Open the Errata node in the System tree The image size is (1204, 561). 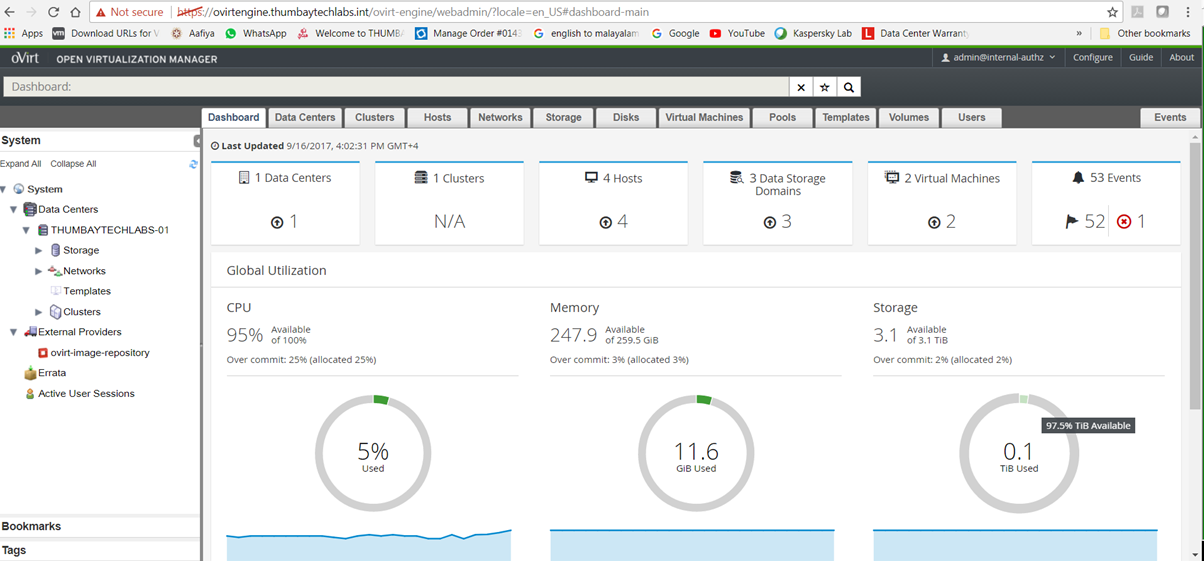(x=51, y=373)
